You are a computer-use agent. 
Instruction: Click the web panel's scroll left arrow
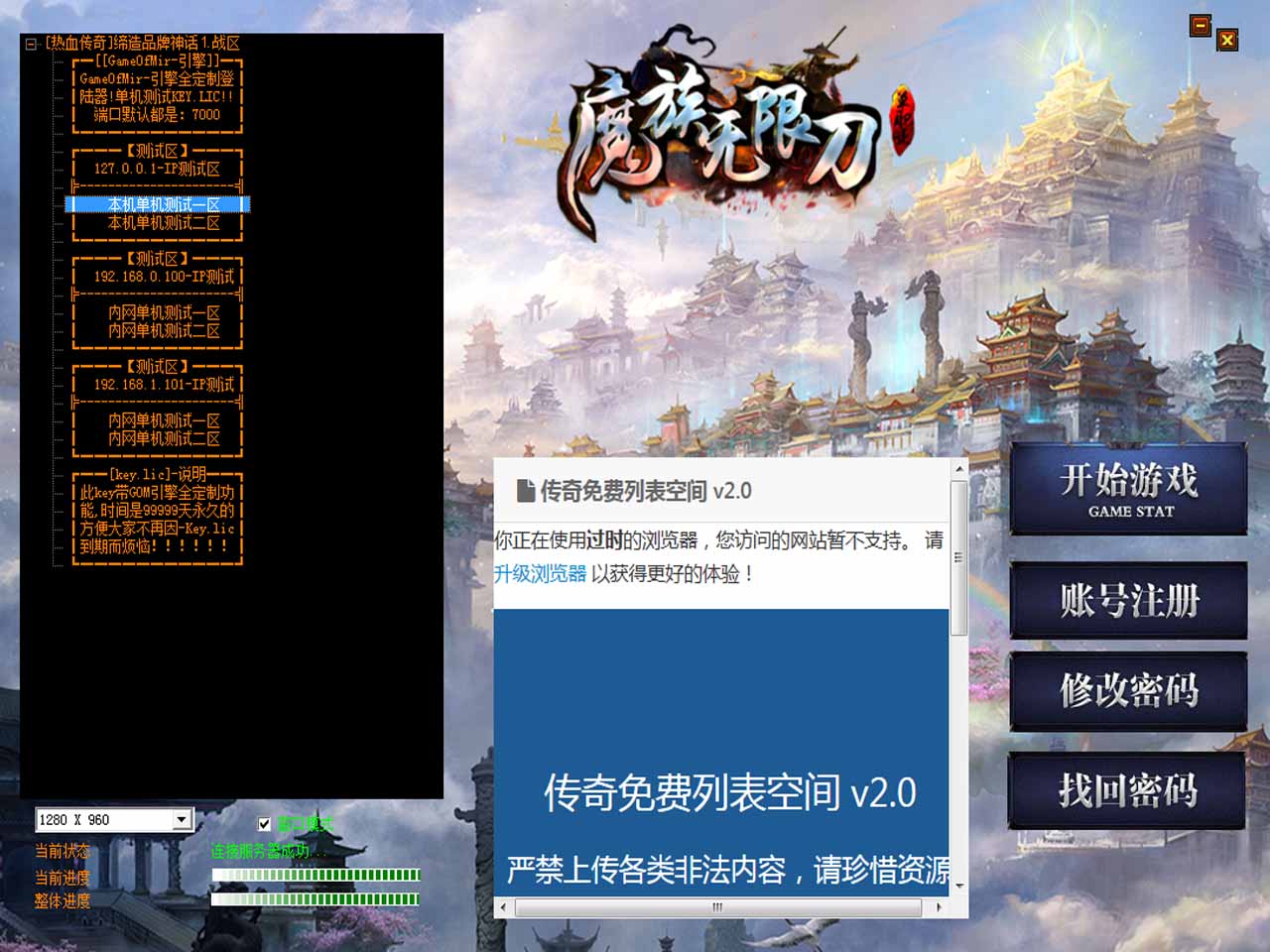point(504,907)
